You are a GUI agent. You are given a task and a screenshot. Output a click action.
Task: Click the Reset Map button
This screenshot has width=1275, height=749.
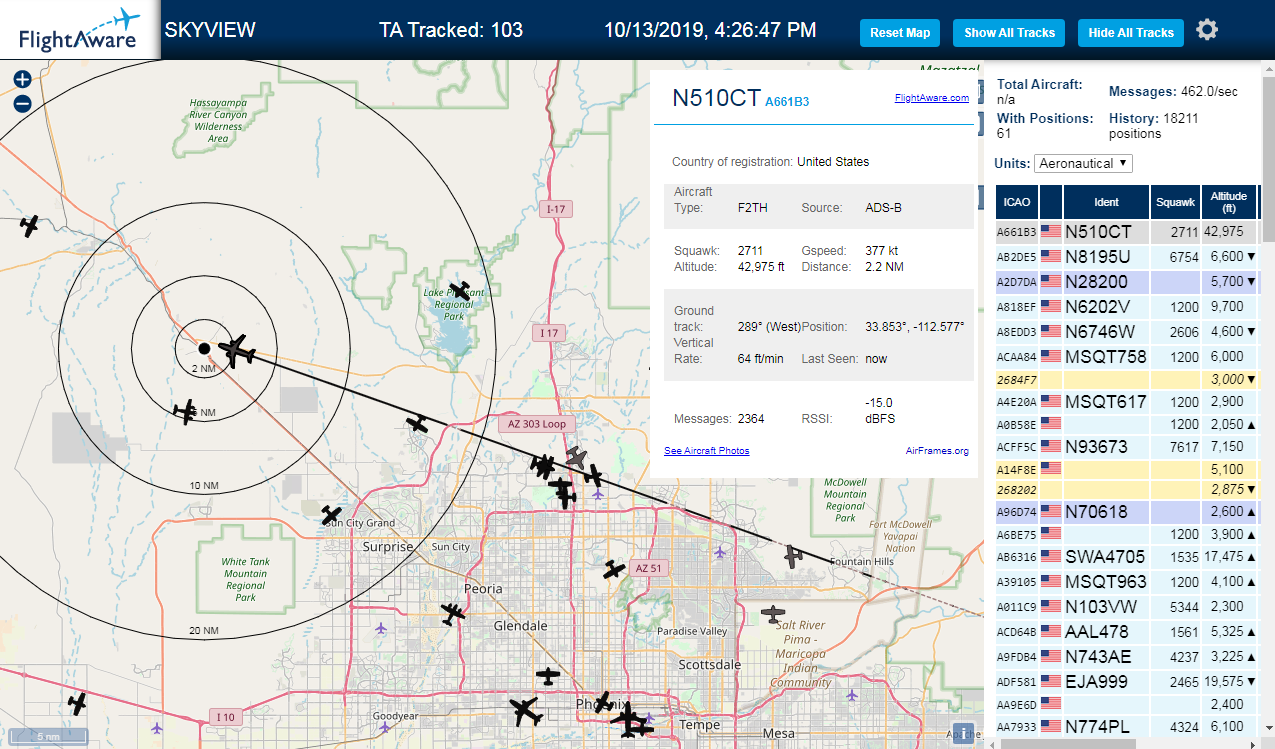[x=900, y=32]
